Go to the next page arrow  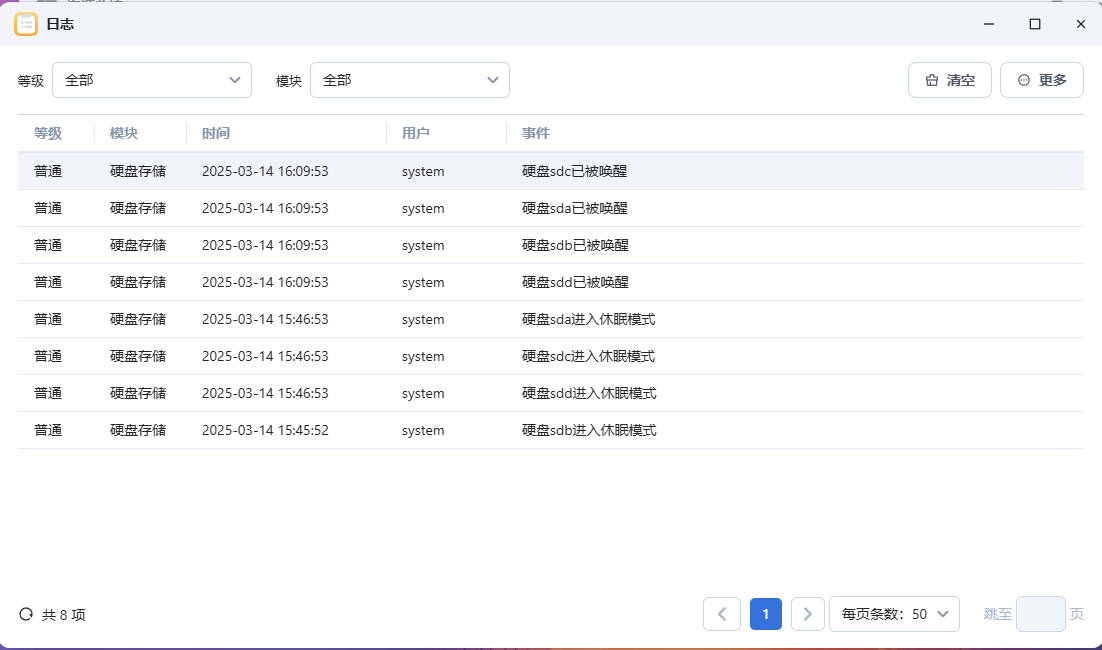coord(808,614)
